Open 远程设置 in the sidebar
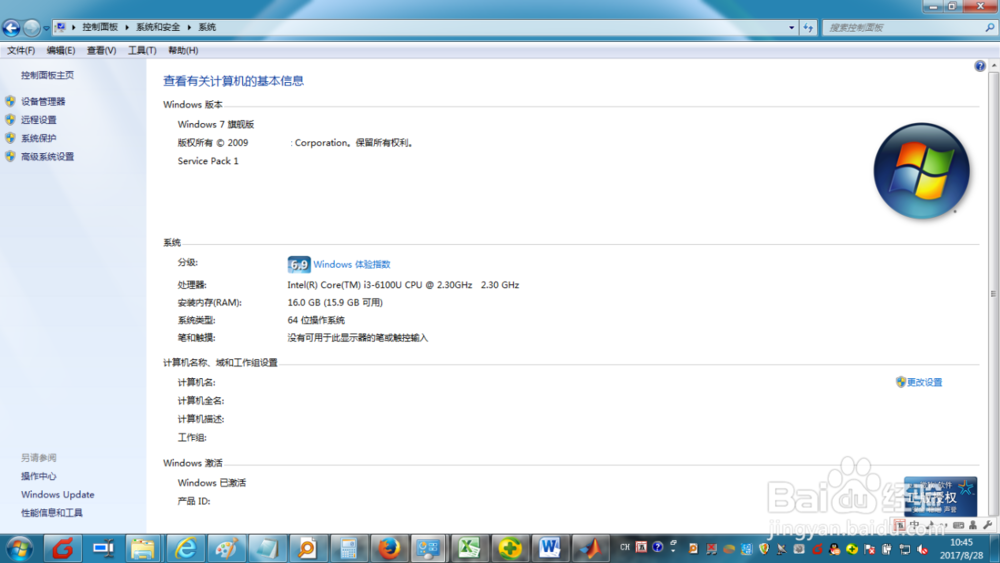This screenshot has height=563, width=1000. (38, 120)
